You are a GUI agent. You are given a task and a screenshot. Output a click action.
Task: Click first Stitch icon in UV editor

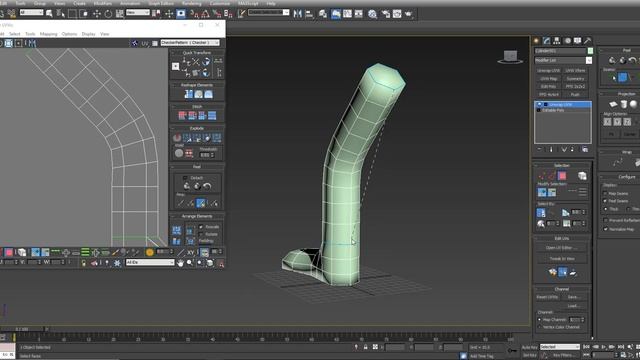coord(182,116)
